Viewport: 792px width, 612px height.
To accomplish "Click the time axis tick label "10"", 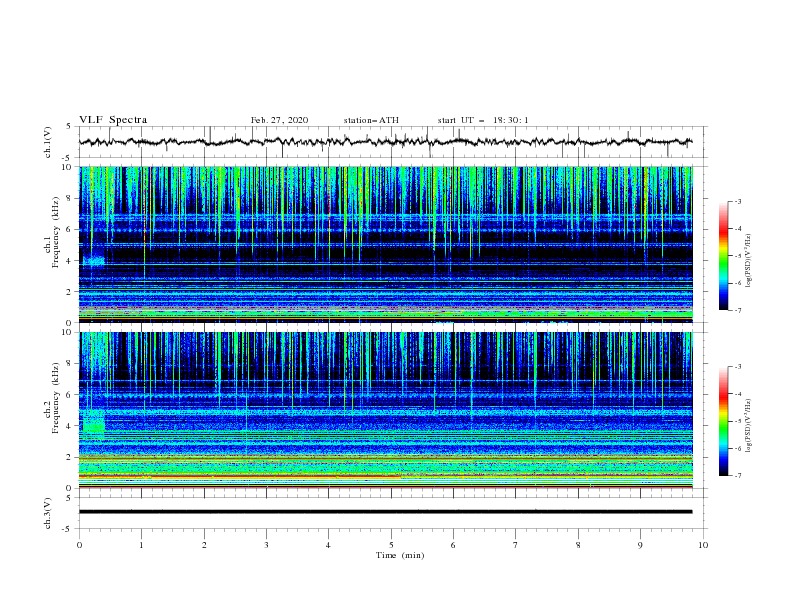I will tap(703, 545).
